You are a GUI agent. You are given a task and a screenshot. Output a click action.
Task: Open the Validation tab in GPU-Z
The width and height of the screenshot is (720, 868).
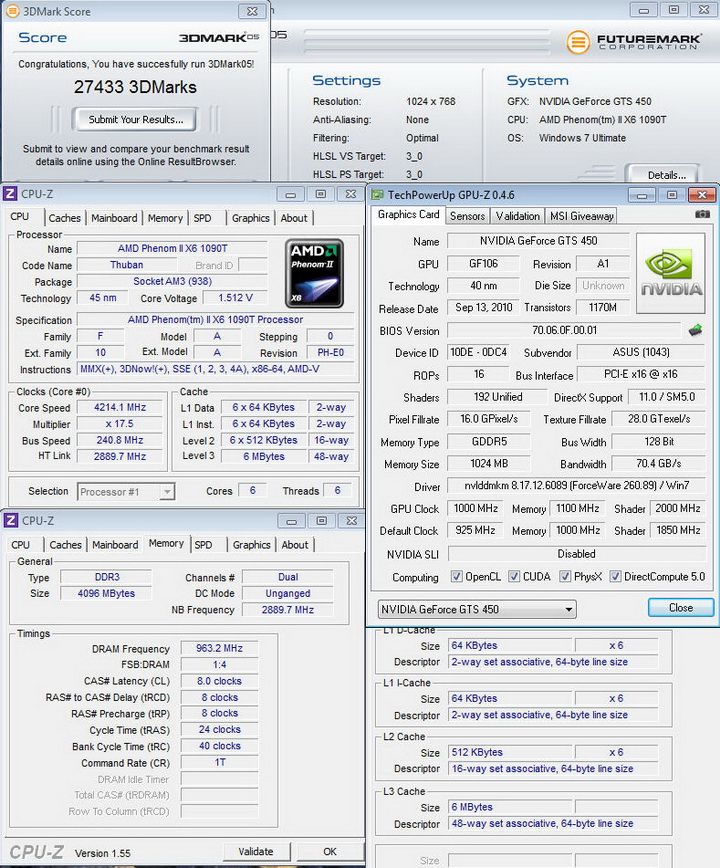tap(517, 216)
